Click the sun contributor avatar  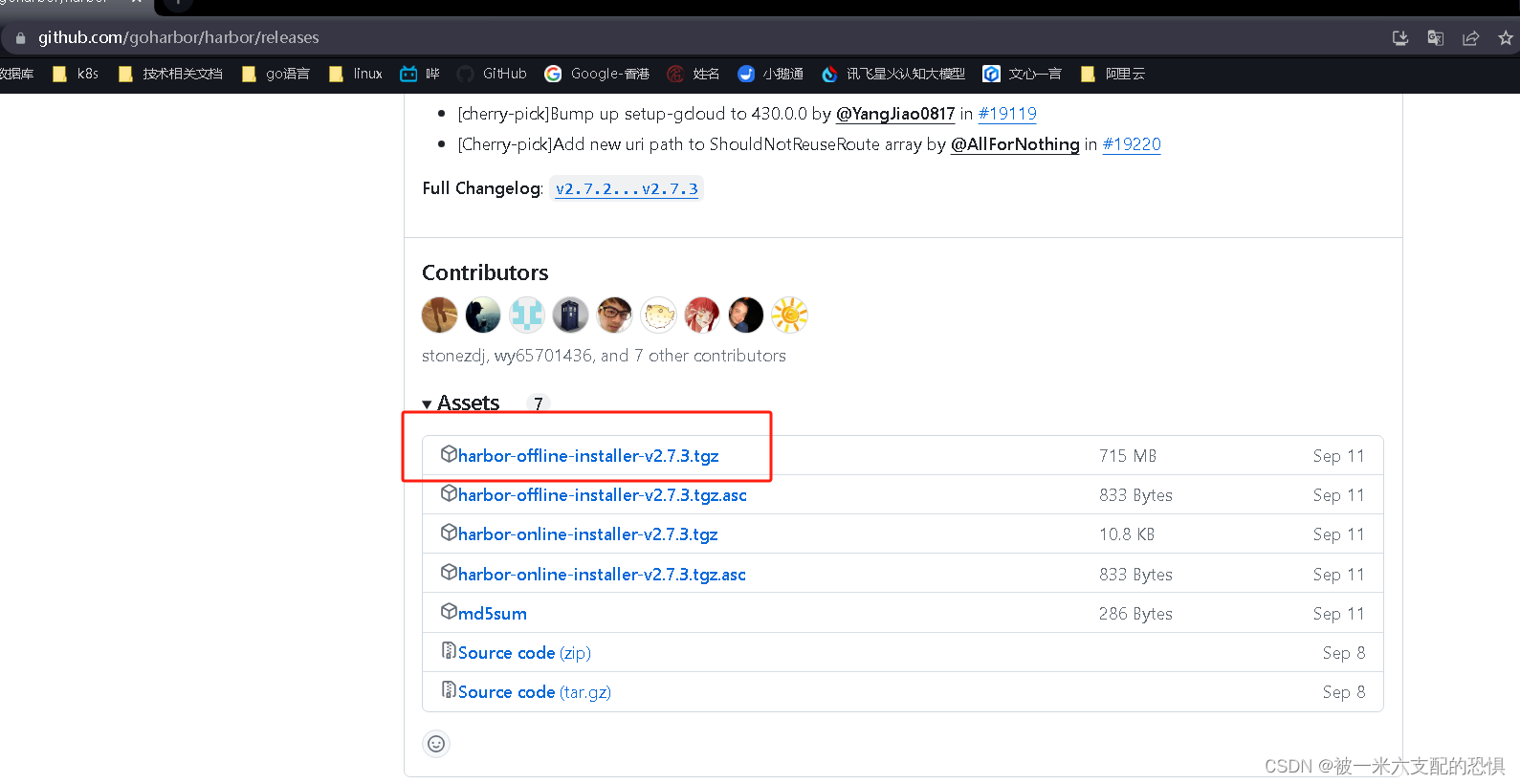pyautogui.click(x=790, y=315)
